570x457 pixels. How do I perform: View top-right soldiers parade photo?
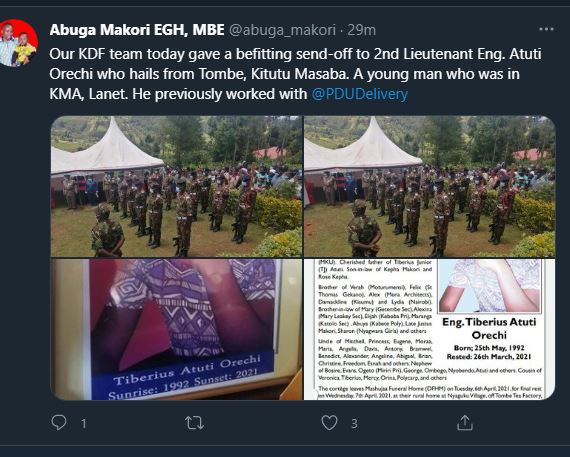pos(430,187)
